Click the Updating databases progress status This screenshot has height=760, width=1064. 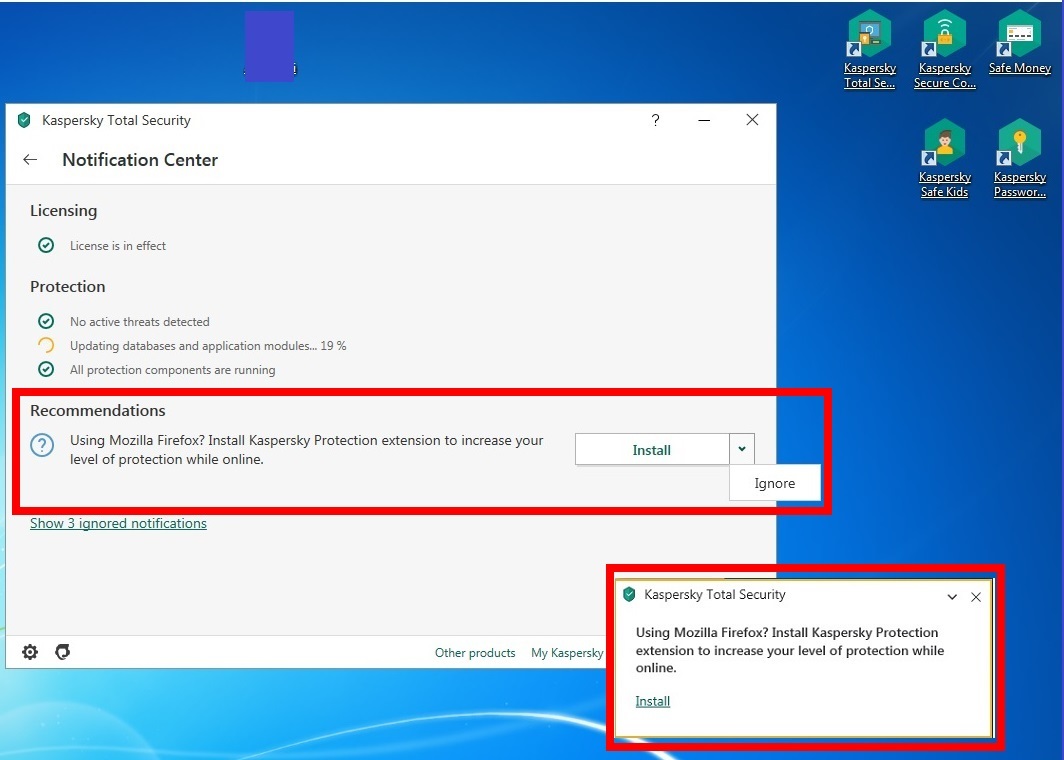pyautogui.click(x=207, y=346)
